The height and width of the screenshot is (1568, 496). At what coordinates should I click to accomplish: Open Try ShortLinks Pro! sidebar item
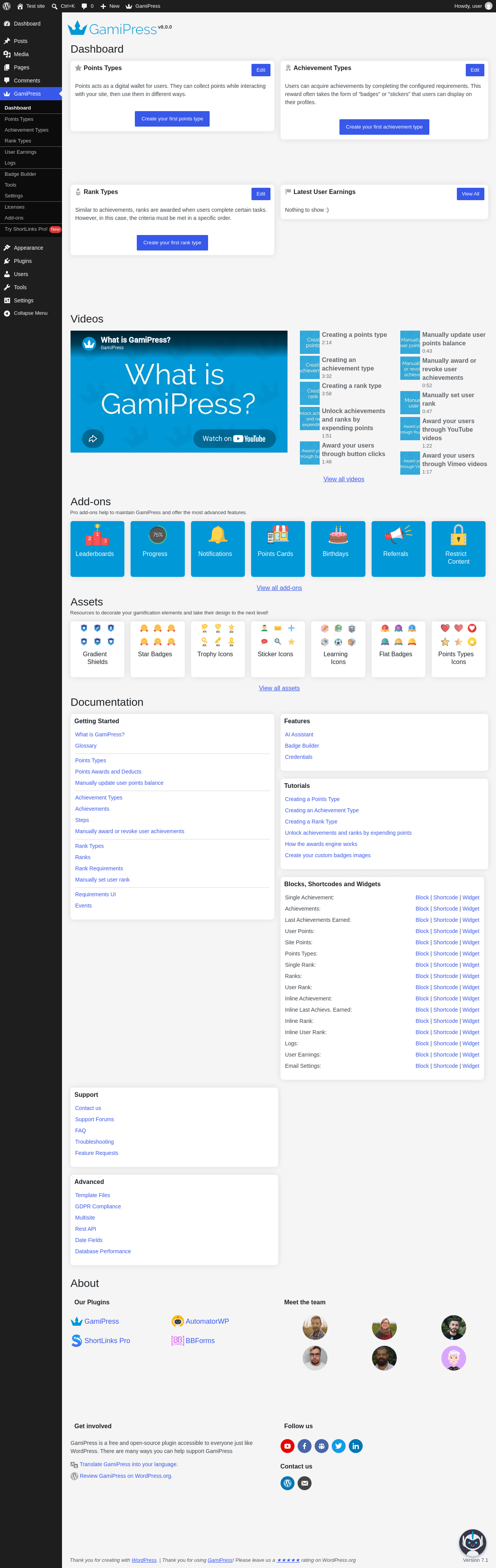point(31,230)
